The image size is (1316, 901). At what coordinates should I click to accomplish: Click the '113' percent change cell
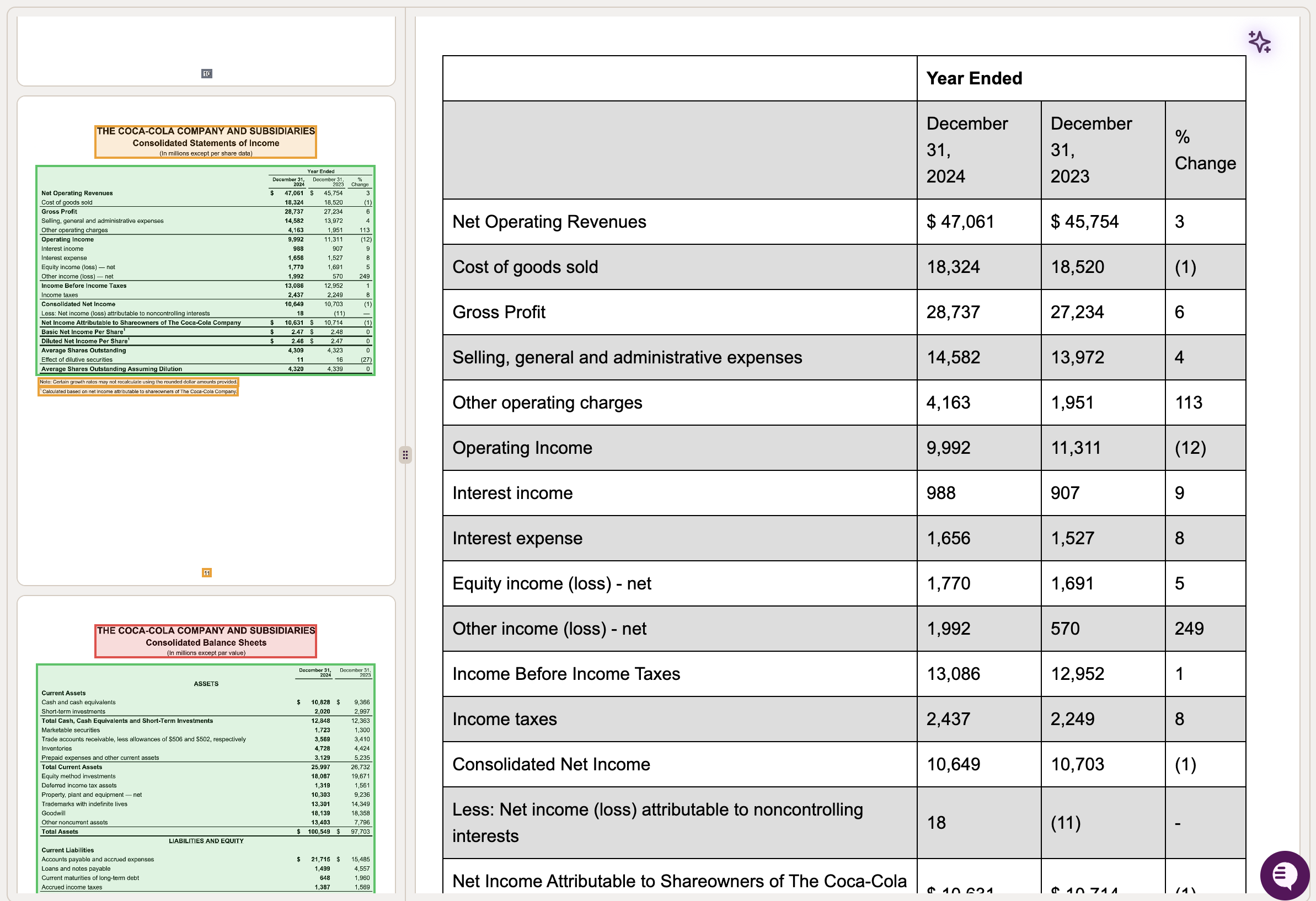coord(1205,403)
